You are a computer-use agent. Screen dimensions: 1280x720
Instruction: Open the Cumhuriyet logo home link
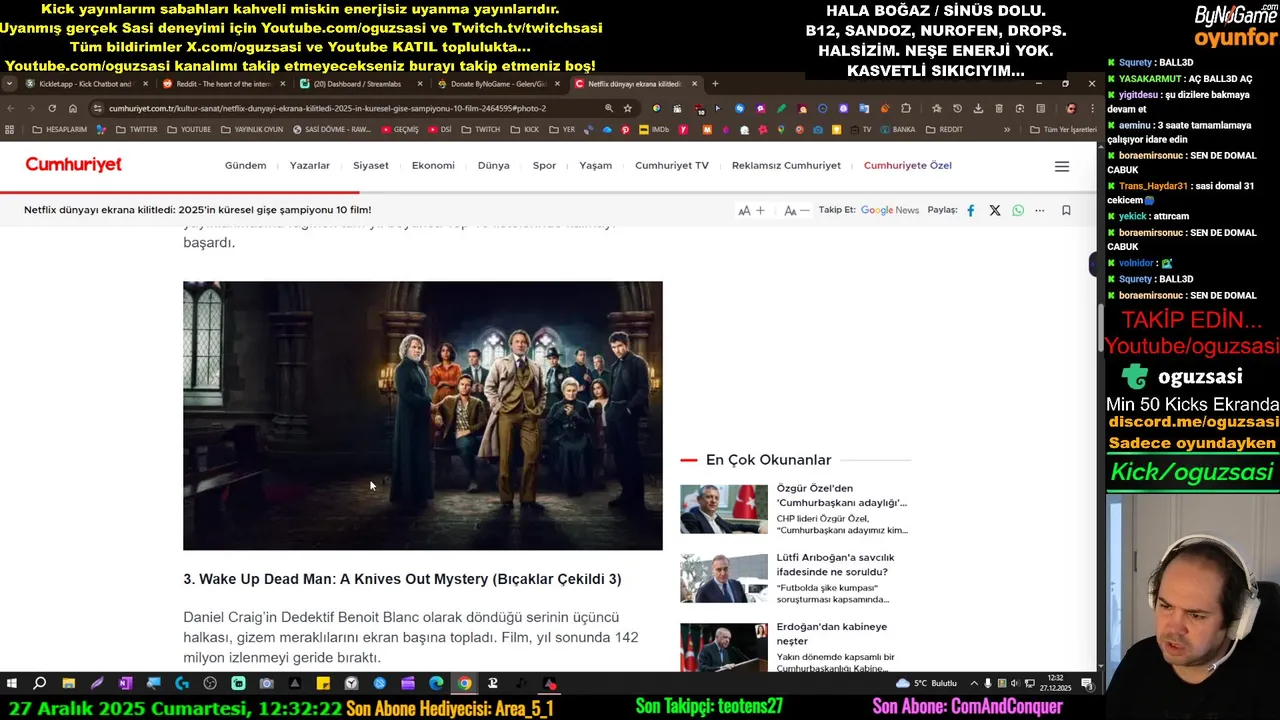pyautogui.click(x=73, y=165)
